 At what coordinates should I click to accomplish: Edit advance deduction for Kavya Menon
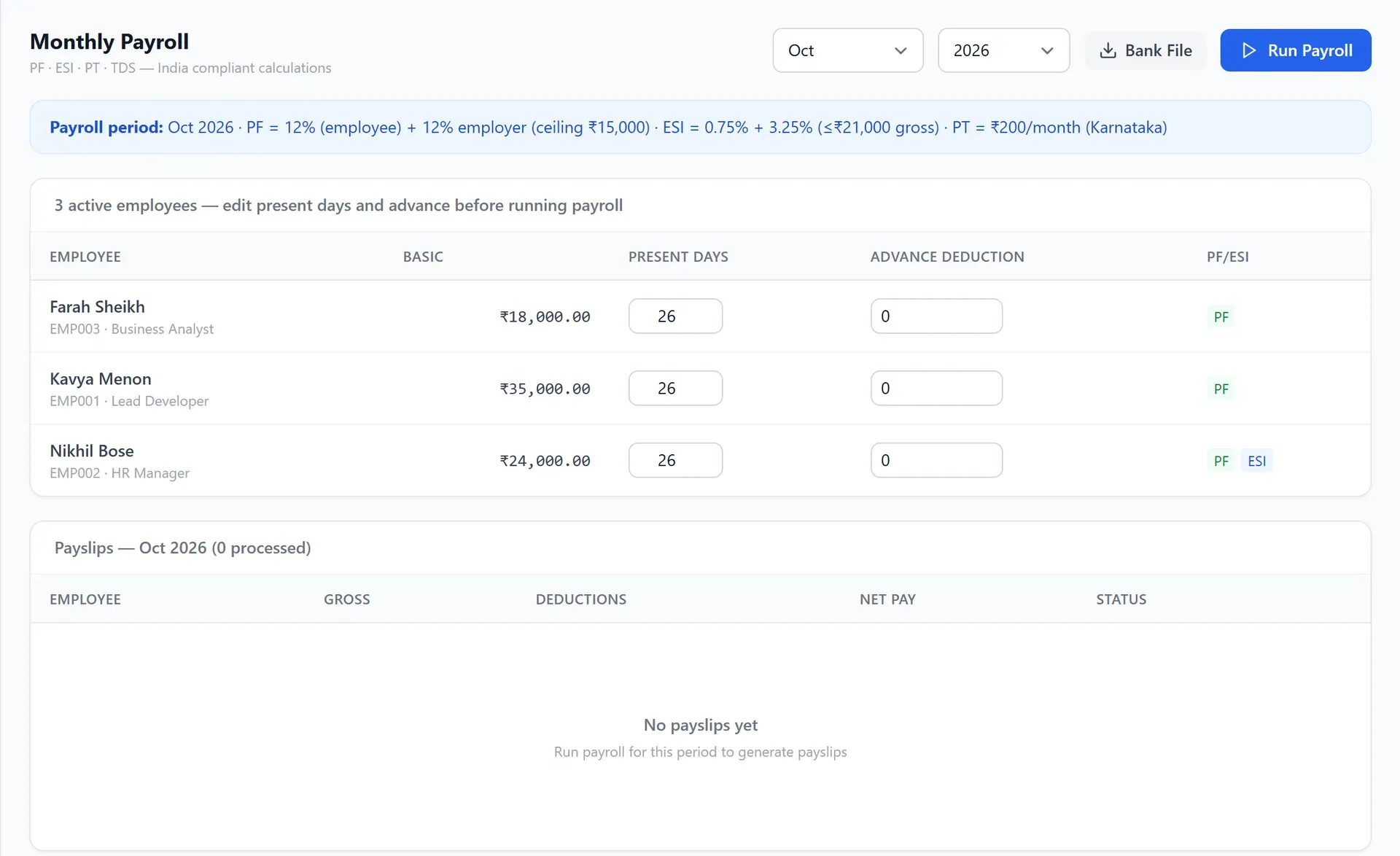point(936,388)
